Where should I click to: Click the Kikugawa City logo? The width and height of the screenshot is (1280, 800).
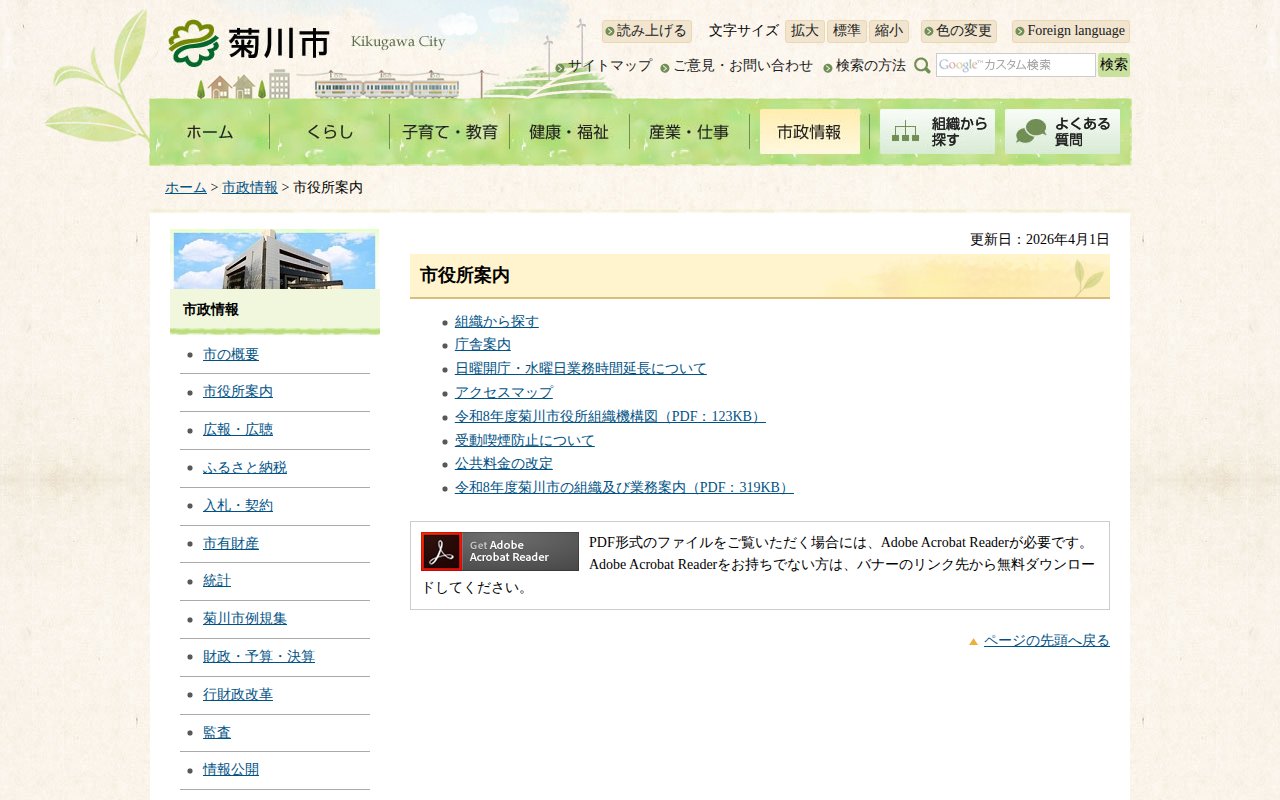click(307, 43)
